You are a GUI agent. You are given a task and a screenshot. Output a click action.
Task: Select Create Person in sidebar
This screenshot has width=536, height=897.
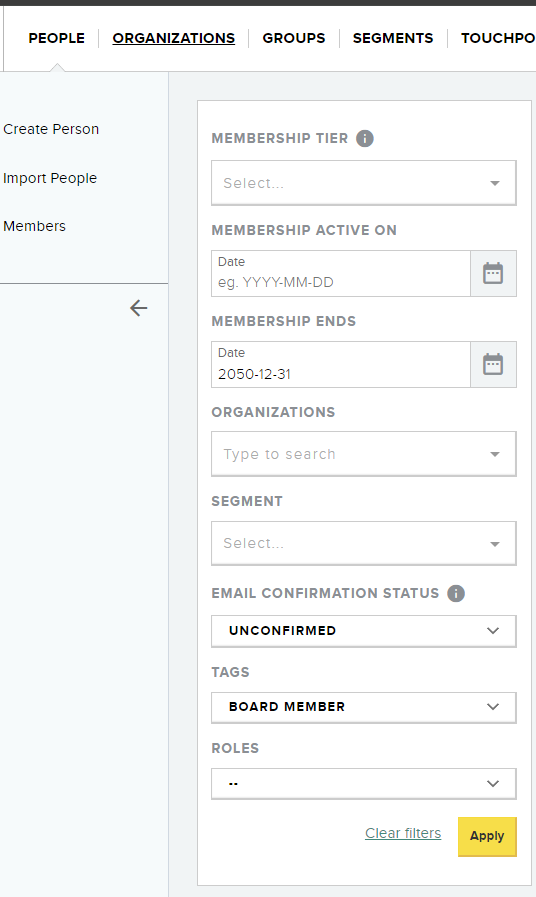tap(51, 129)
